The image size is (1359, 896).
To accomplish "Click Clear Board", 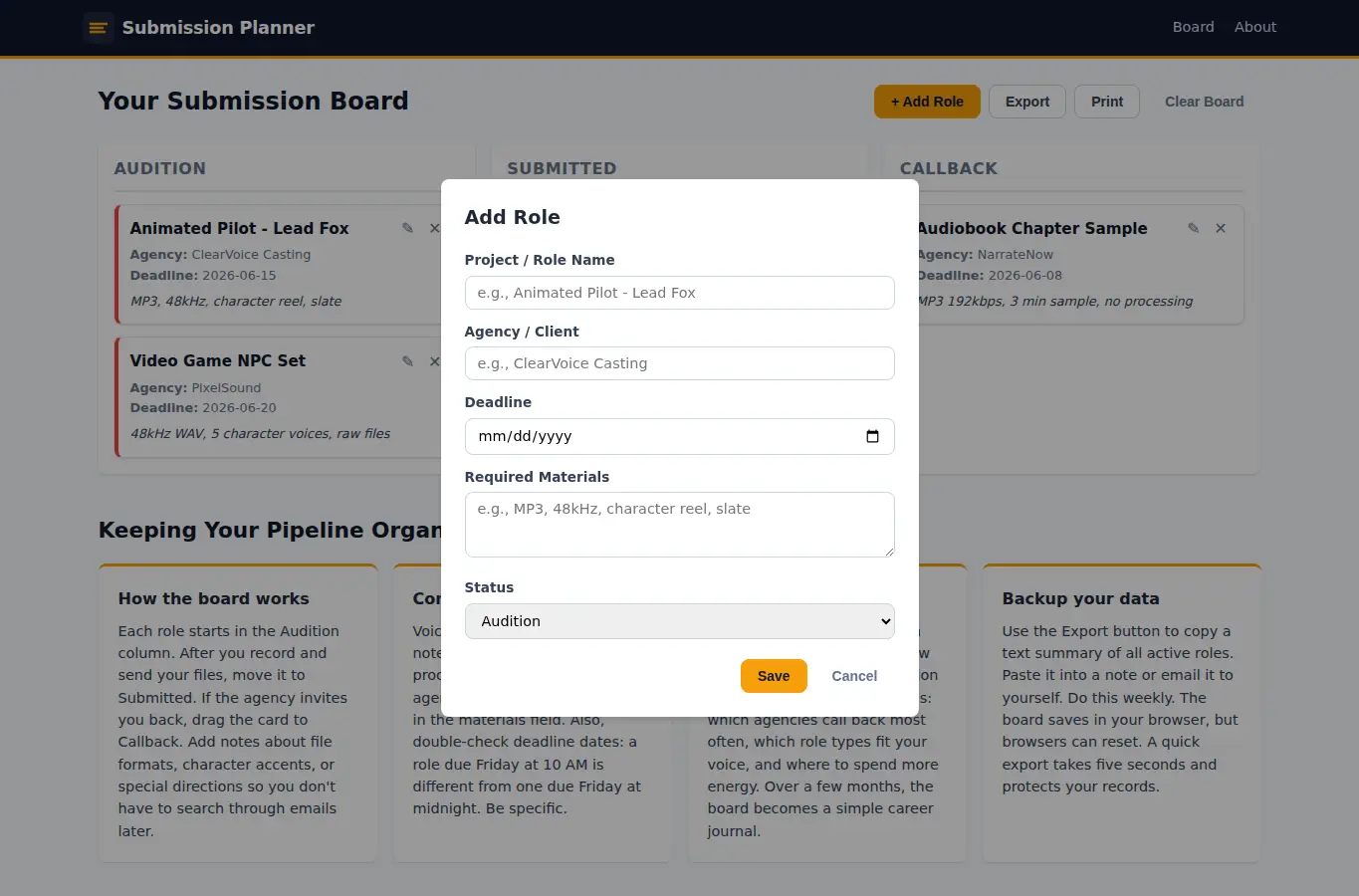I will pos(1204,102).
